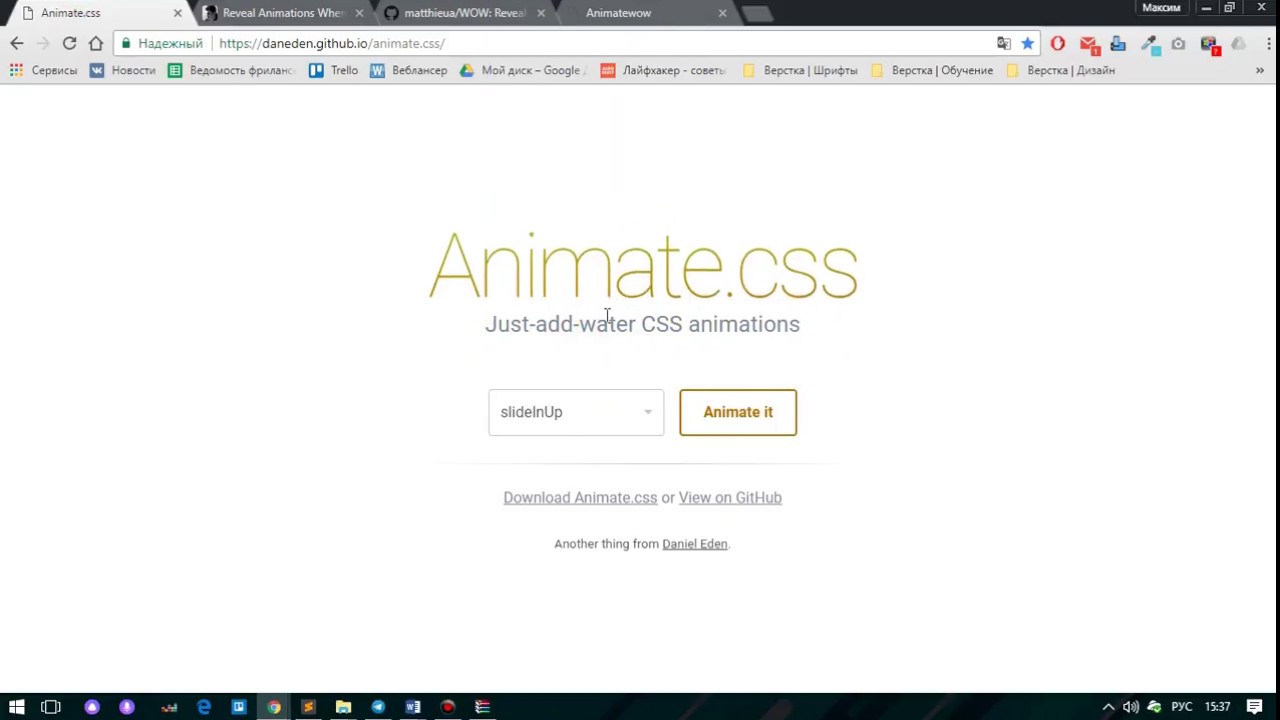
Task: Open the blue stamp extension icon
Action: tap(1118, 43)
